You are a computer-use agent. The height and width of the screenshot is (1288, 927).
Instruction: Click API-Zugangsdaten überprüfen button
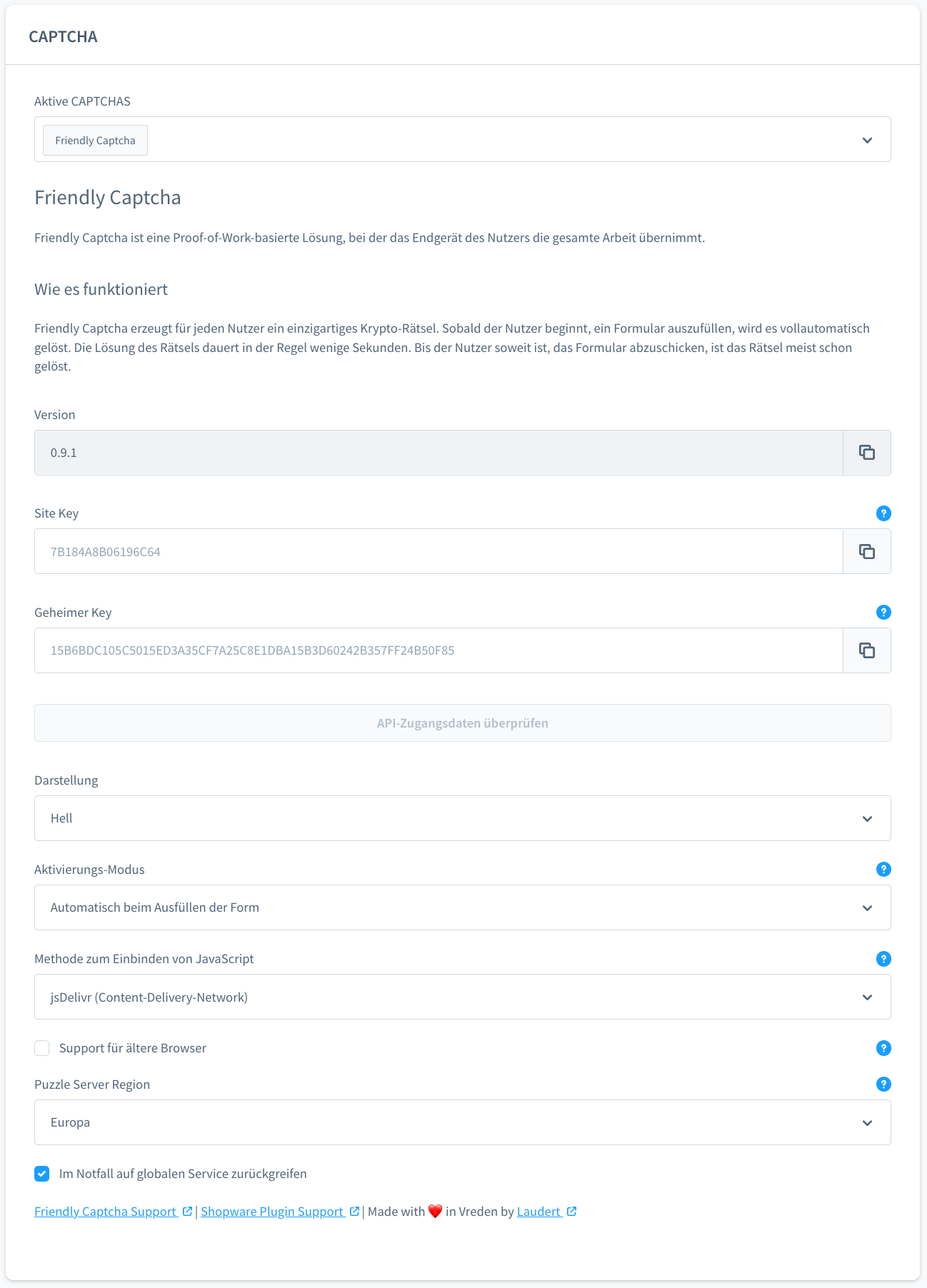462,723
